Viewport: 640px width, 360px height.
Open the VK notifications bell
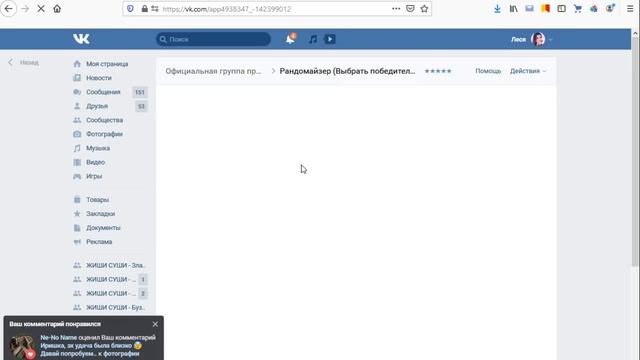pyautogui.click(x=290, y=39)
